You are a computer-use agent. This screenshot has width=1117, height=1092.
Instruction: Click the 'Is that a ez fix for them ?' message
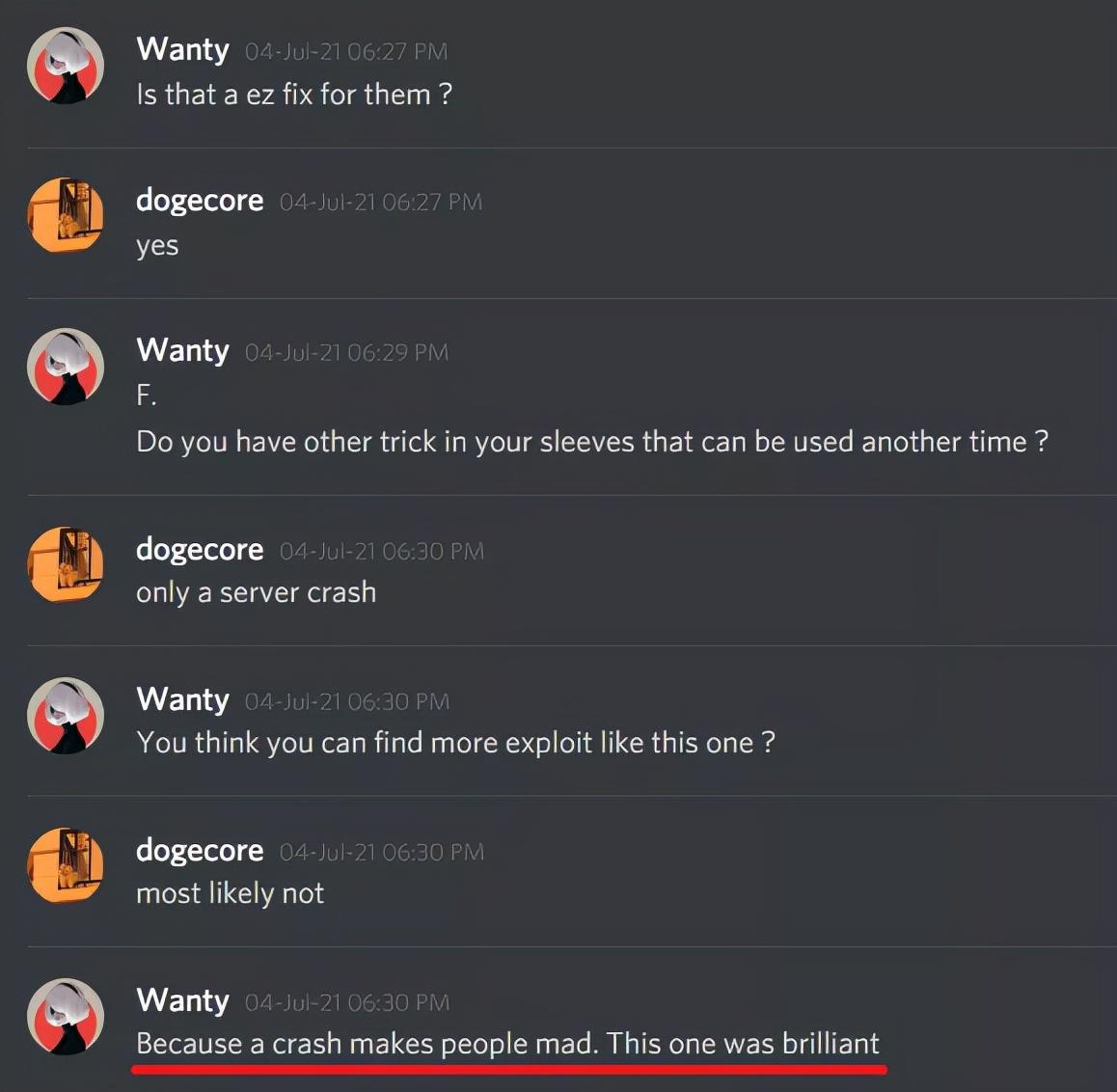[x=294, y=94]
